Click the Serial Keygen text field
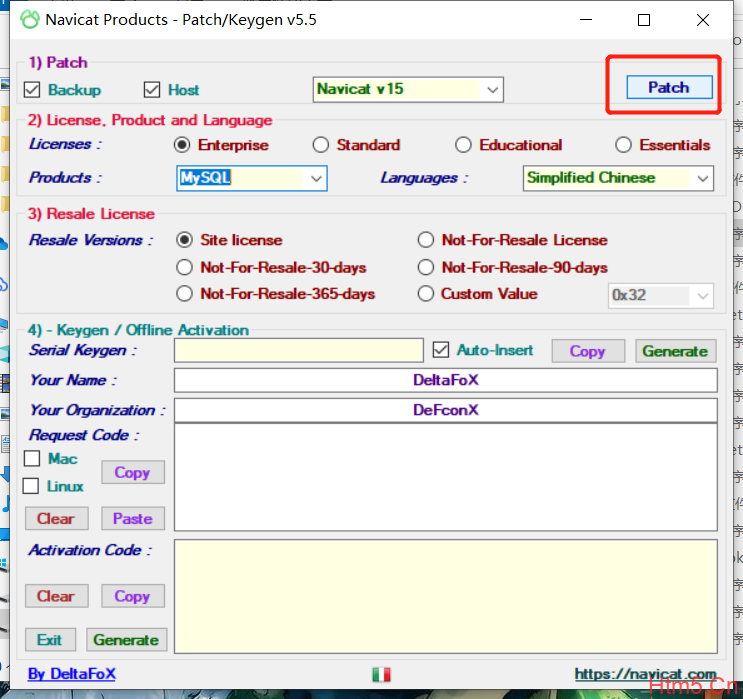Screen dimensions: 743x699 (299, 350)
